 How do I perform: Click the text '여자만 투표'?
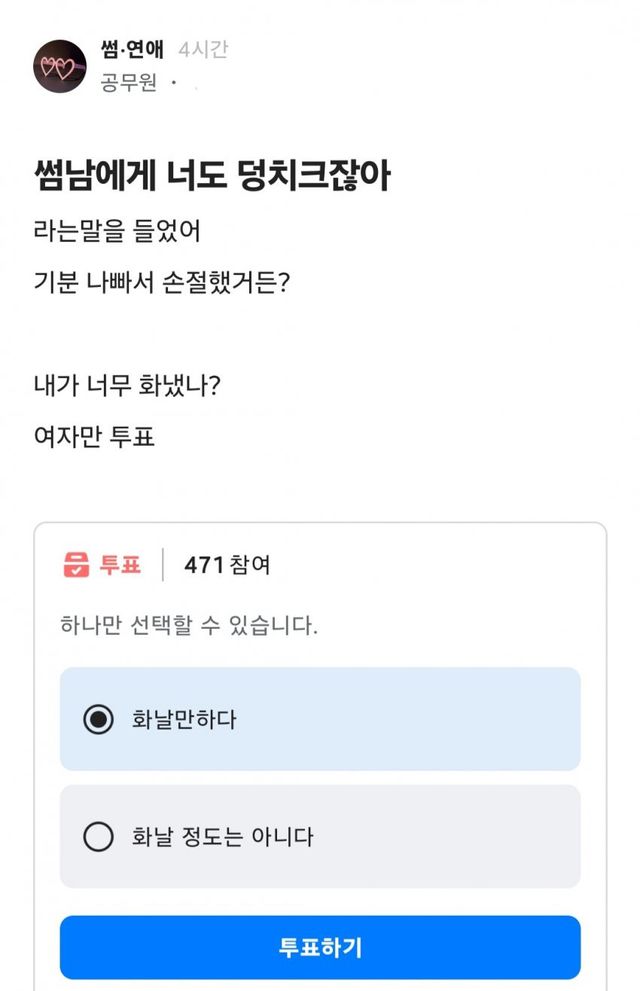coord(94,436)
